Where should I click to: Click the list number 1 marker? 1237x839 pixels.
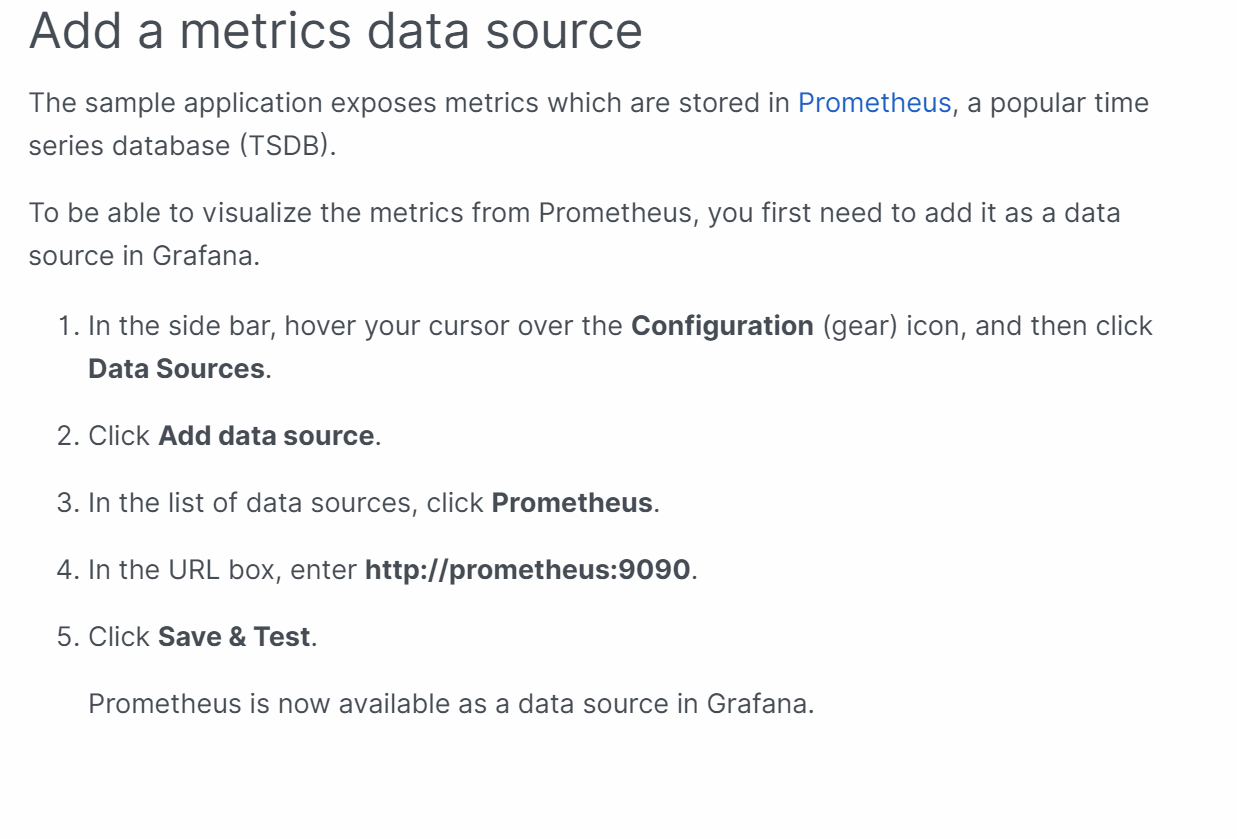[68, 327]
